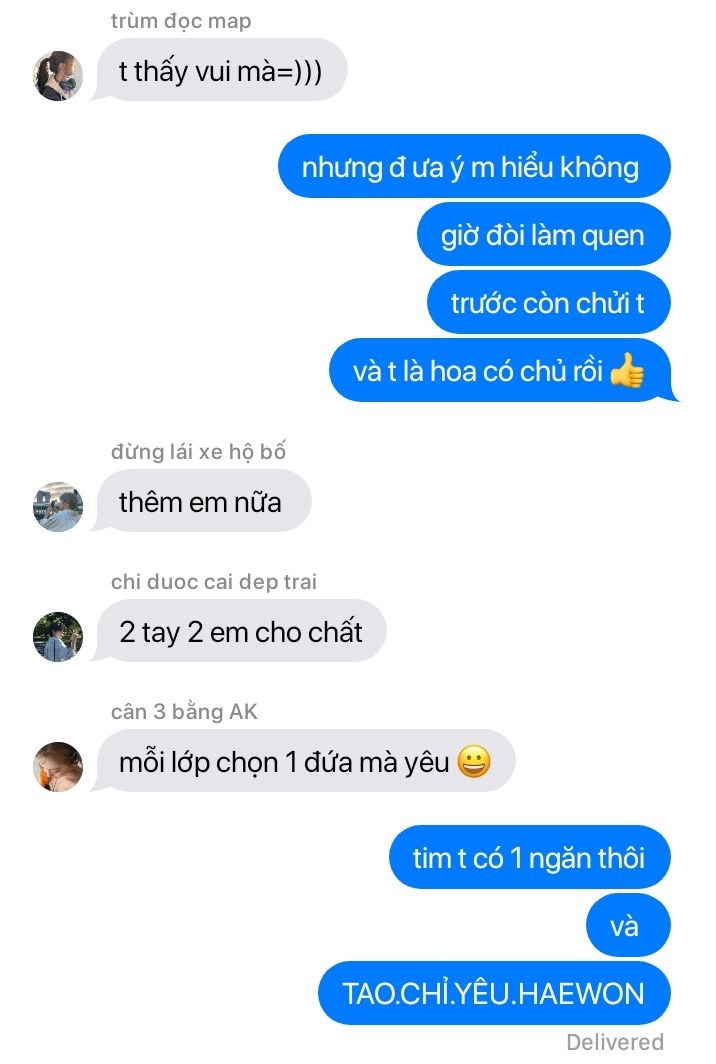Select the message 't thấy vui mà=)))'
The width and height of the screenshot is (716, 1064).
[x=221, y=70]
